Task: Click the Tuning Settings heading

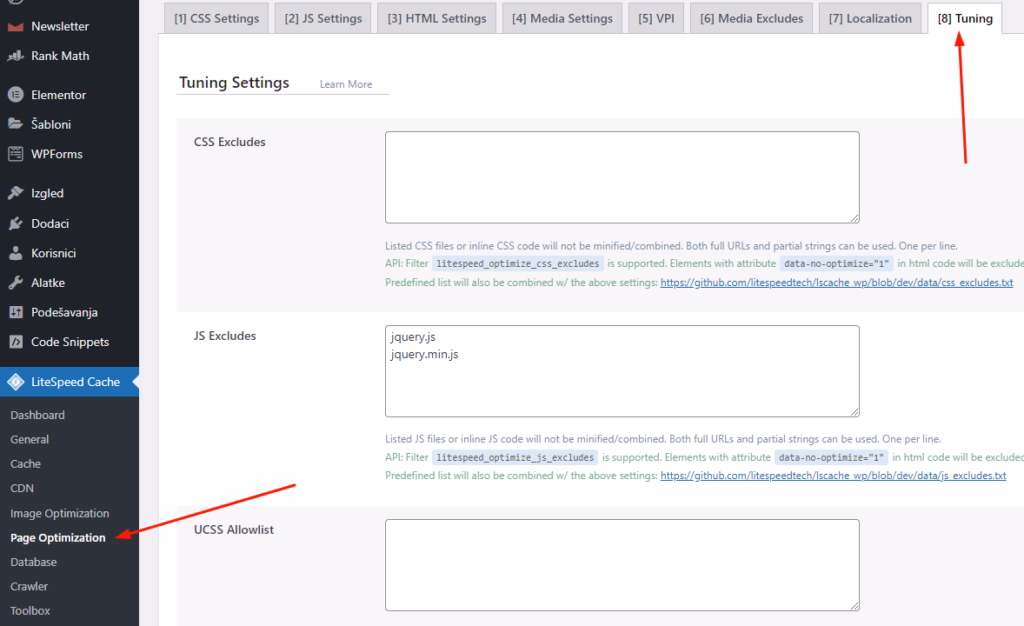Action: pos(234,83)
